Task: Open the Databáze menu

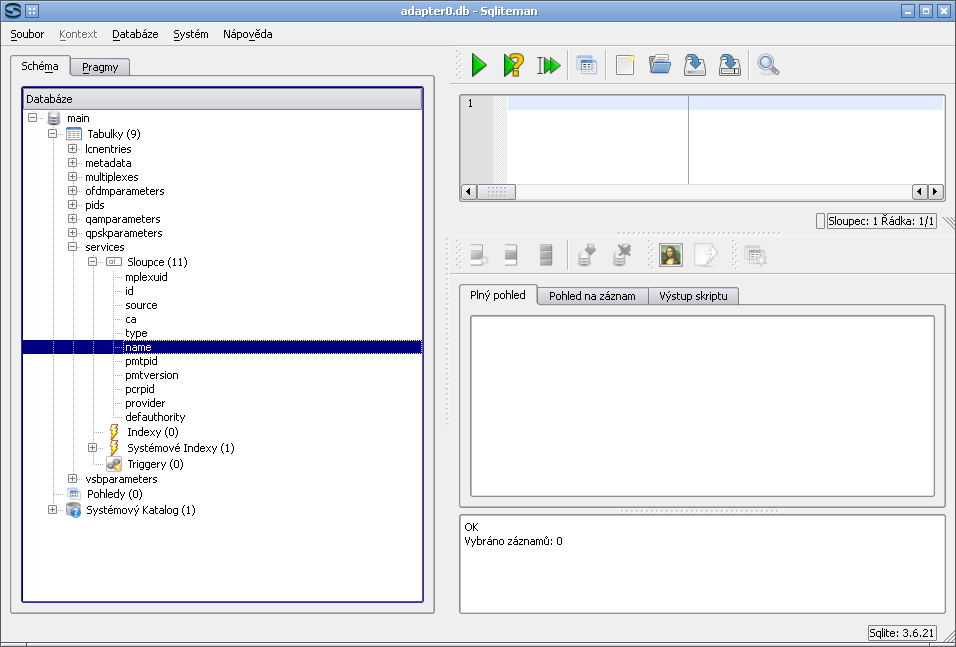Action: pyautogui.click(x=135, y=34)
